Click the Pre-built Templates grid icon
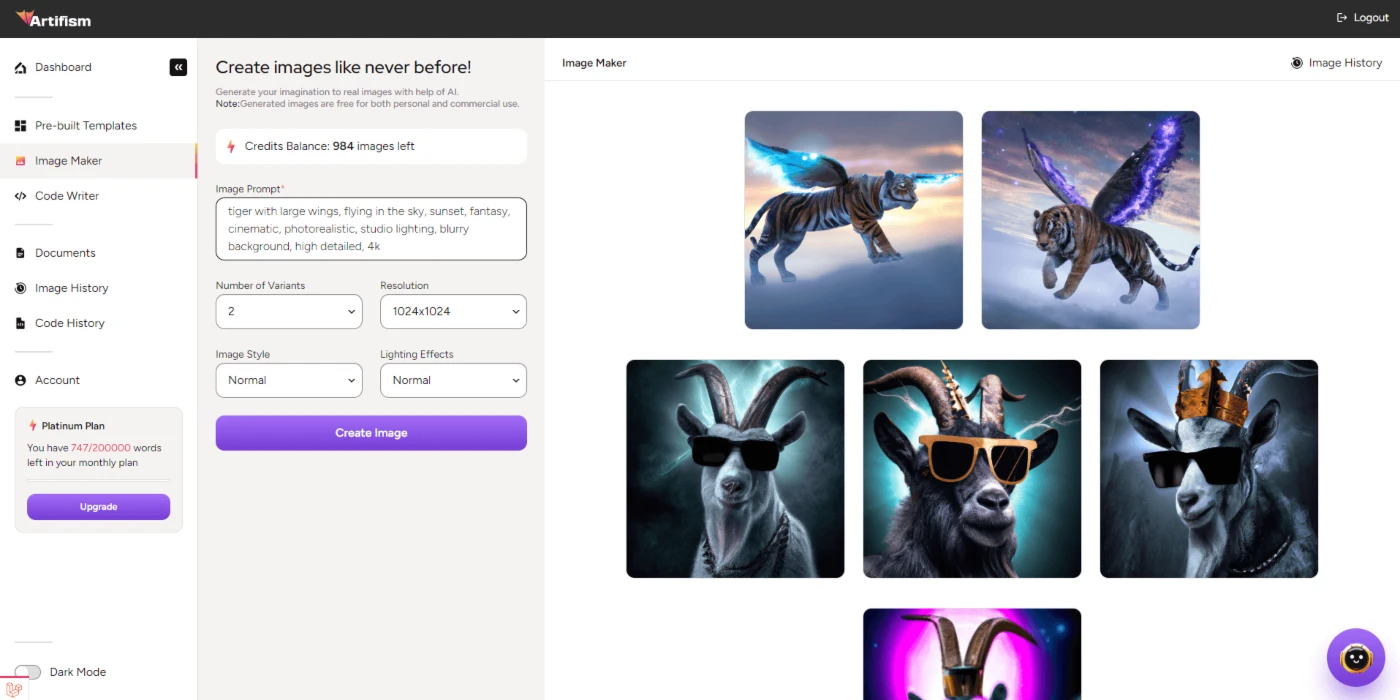The image size is (1400, 700). 20,126
